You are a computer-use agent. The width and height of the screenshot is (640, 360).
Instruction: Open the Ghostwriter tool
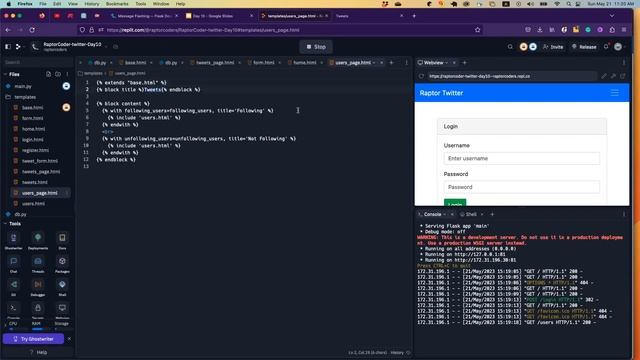tap(13, 241)
